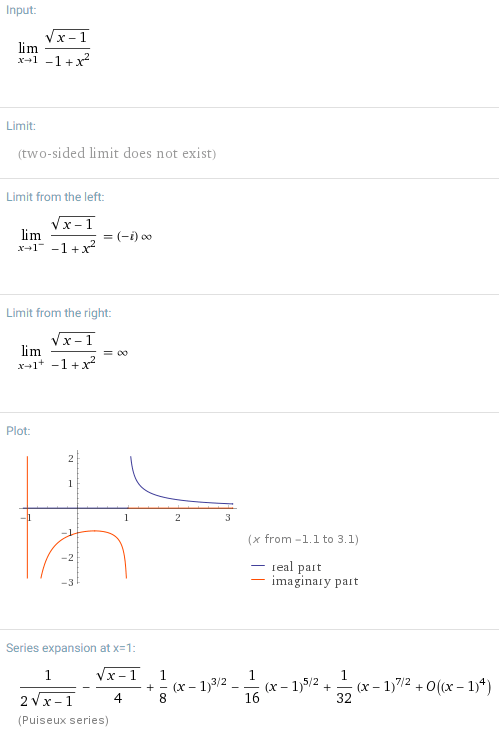Screen dimensions: 499x735
Task: Click the O((x−1)^4) term
Action: tap(459, 687)
